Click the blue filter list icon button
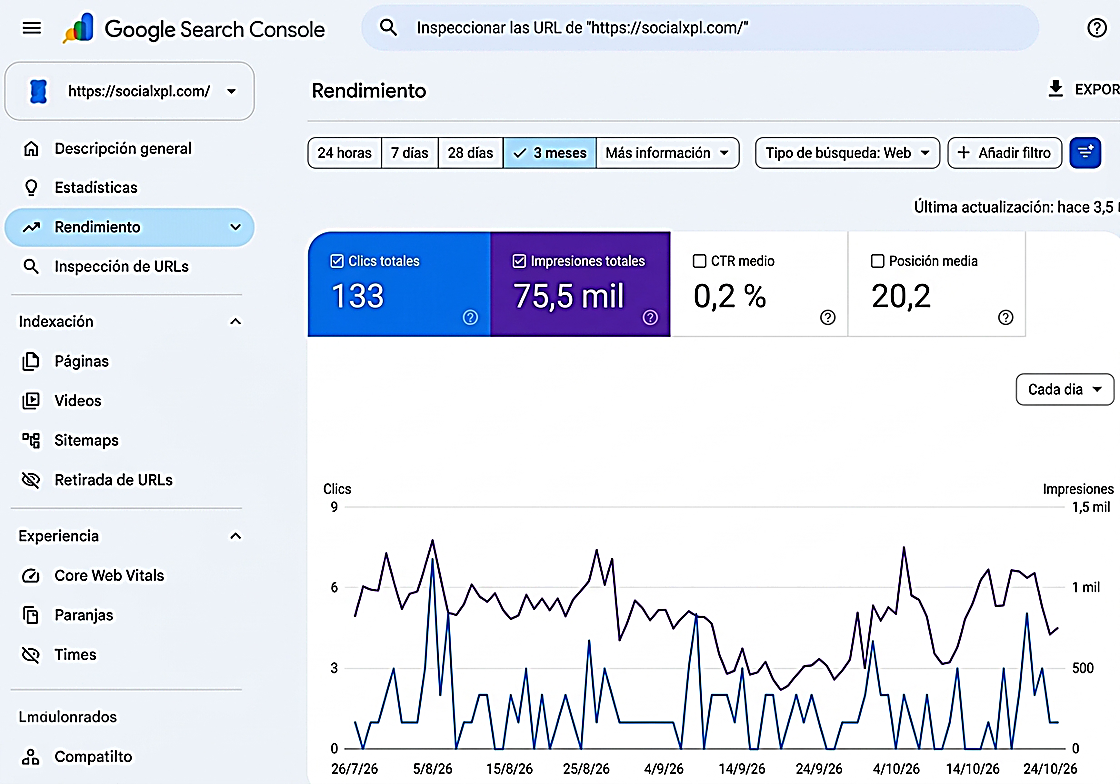Image resolution: width=1120 pixels, height=784 pixels. [1085, 152]
